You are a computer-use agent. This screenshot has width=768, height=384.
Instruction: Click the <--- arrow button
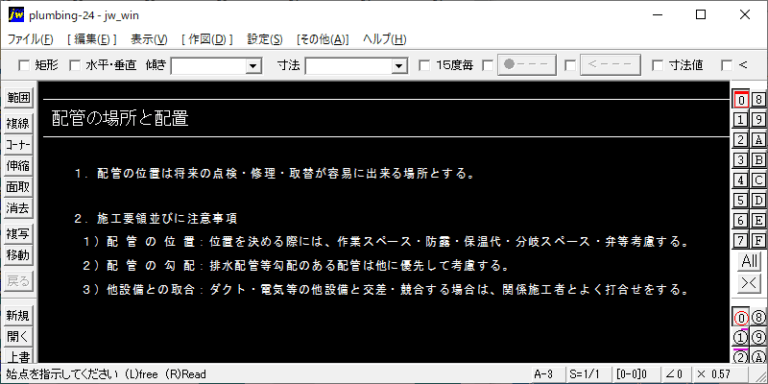click(x=610, y=65)
